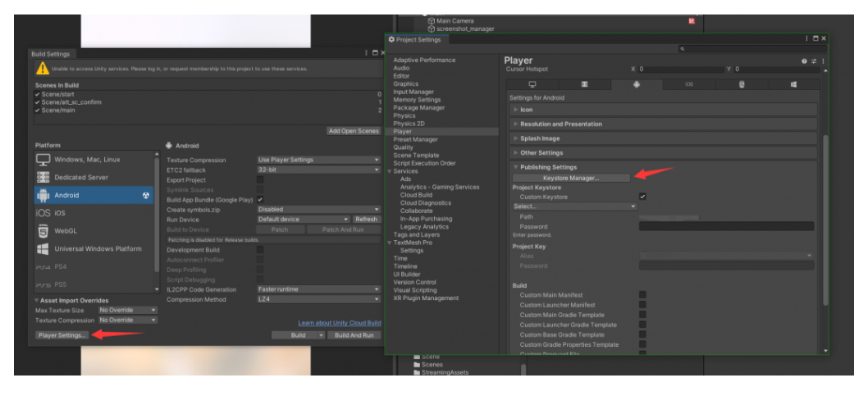Click the Build And Run button
This screenshot has height=393, width=864.
click(x=354, y=335)
